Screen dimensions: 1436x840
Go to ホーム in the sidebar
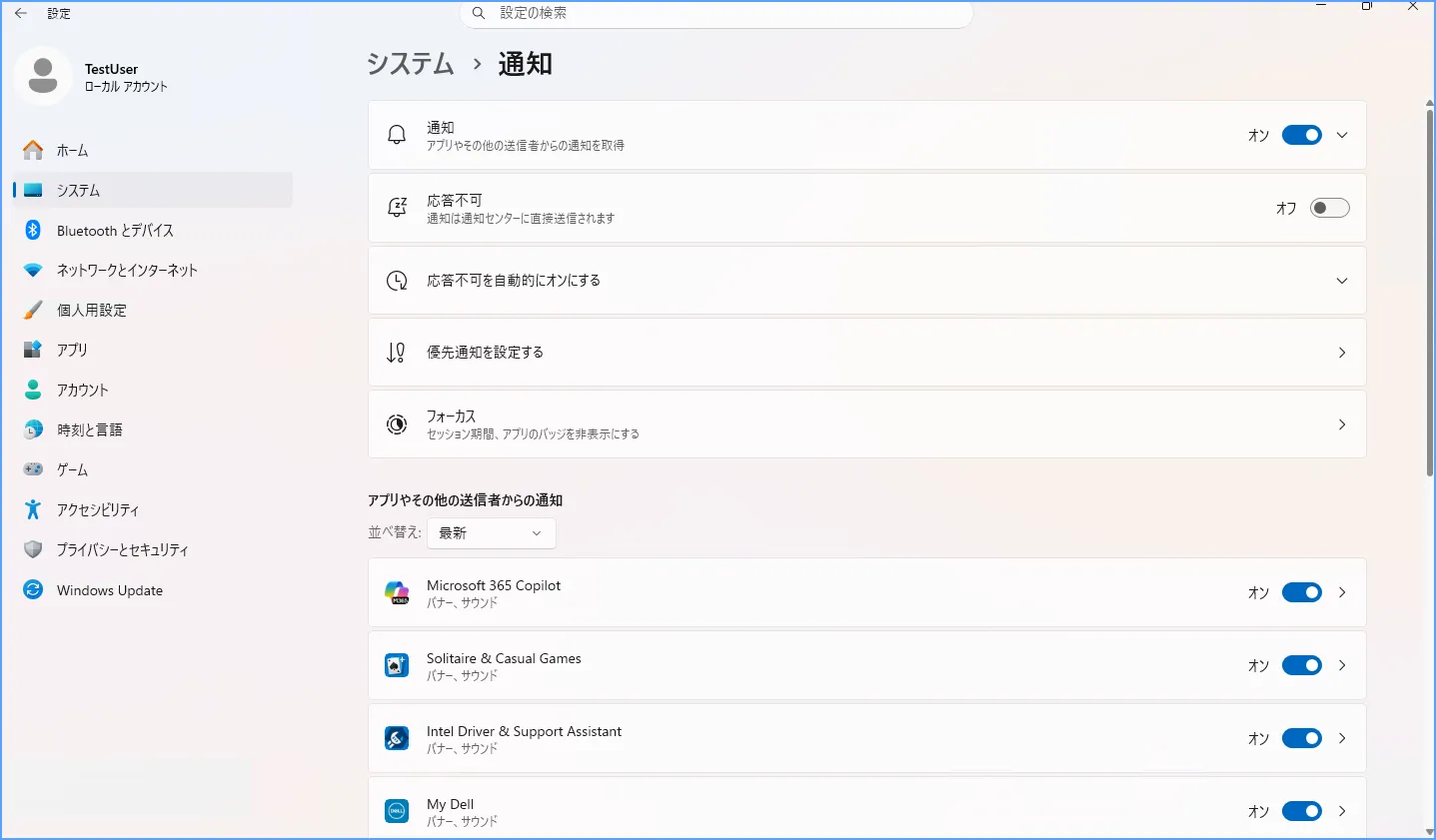click(153, 150)
